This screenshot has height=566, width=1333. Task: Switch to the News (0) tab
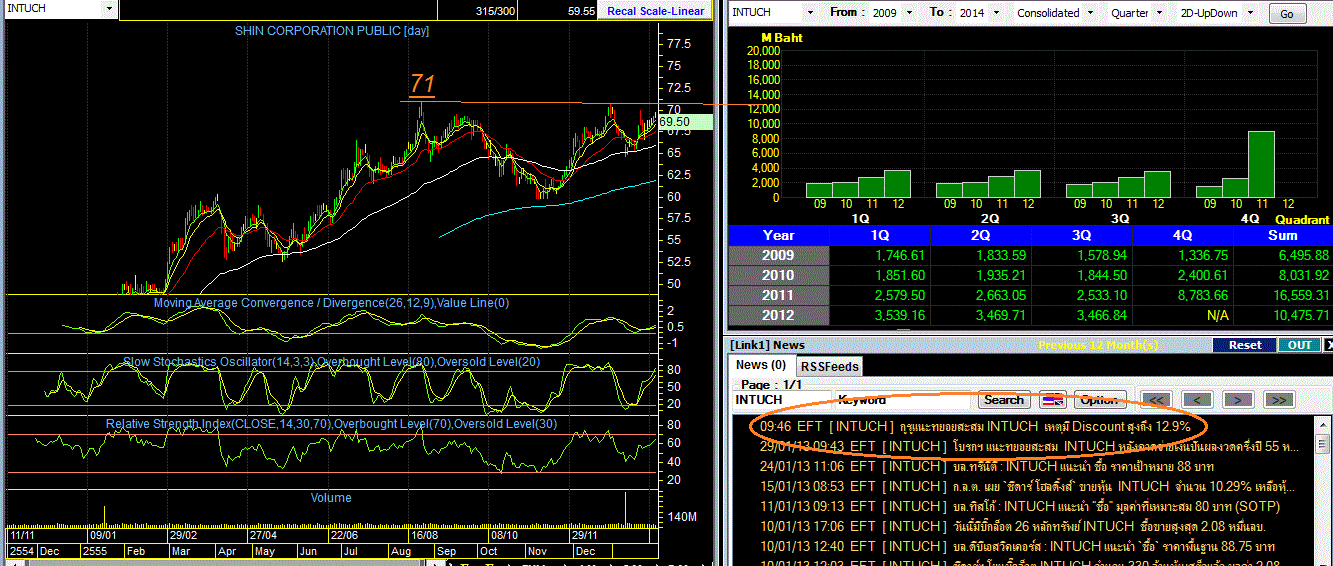click(761, 365)
